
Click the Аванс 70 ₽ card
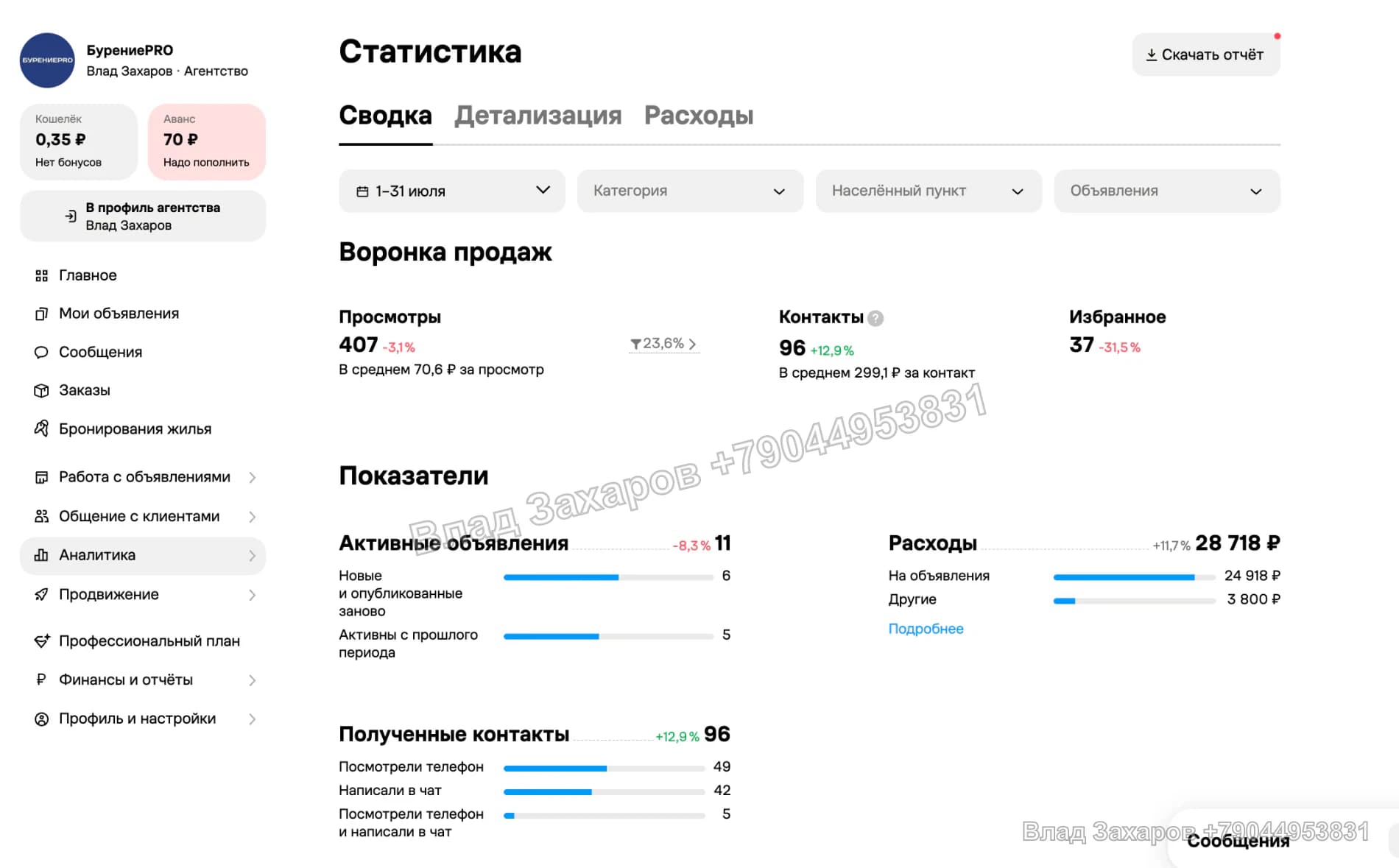click(x=207, y=141)
